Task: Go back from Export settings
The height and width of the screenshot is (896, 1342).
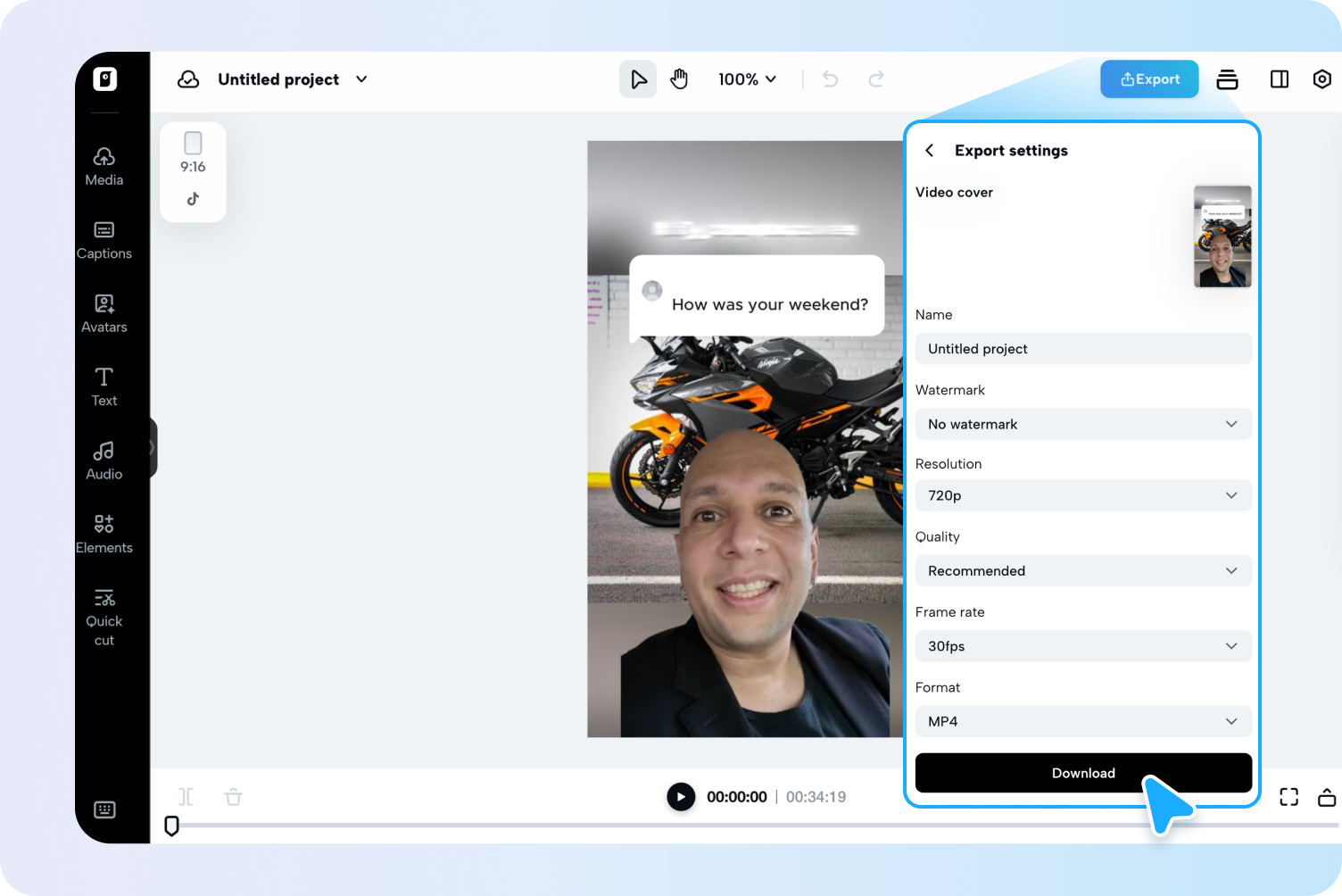Action: pyautogui.click(x=930, y=150)
